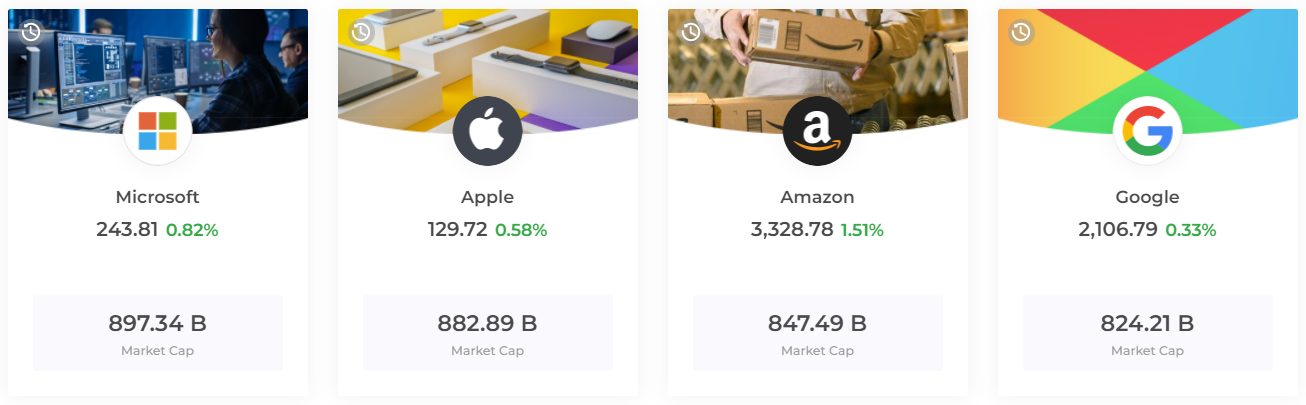Click history clock icon on Apple card
Viewport: 1306px width, 405px height.
point(361,32)
